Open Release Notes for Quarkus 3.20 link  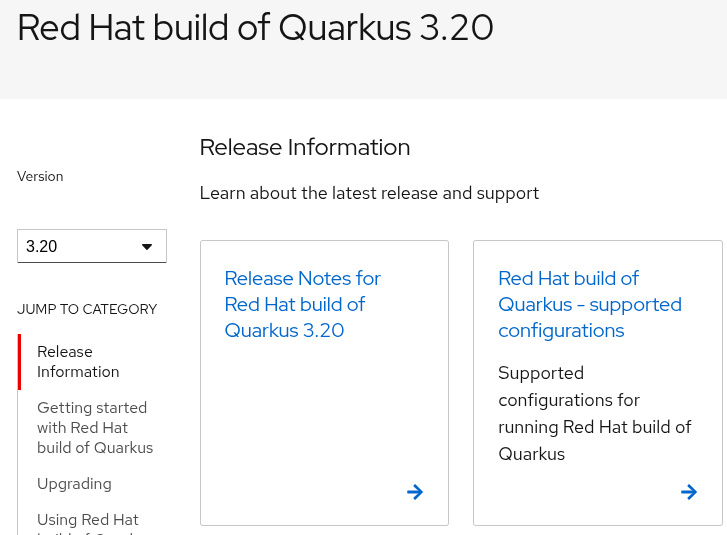click(x=302, y=304)
